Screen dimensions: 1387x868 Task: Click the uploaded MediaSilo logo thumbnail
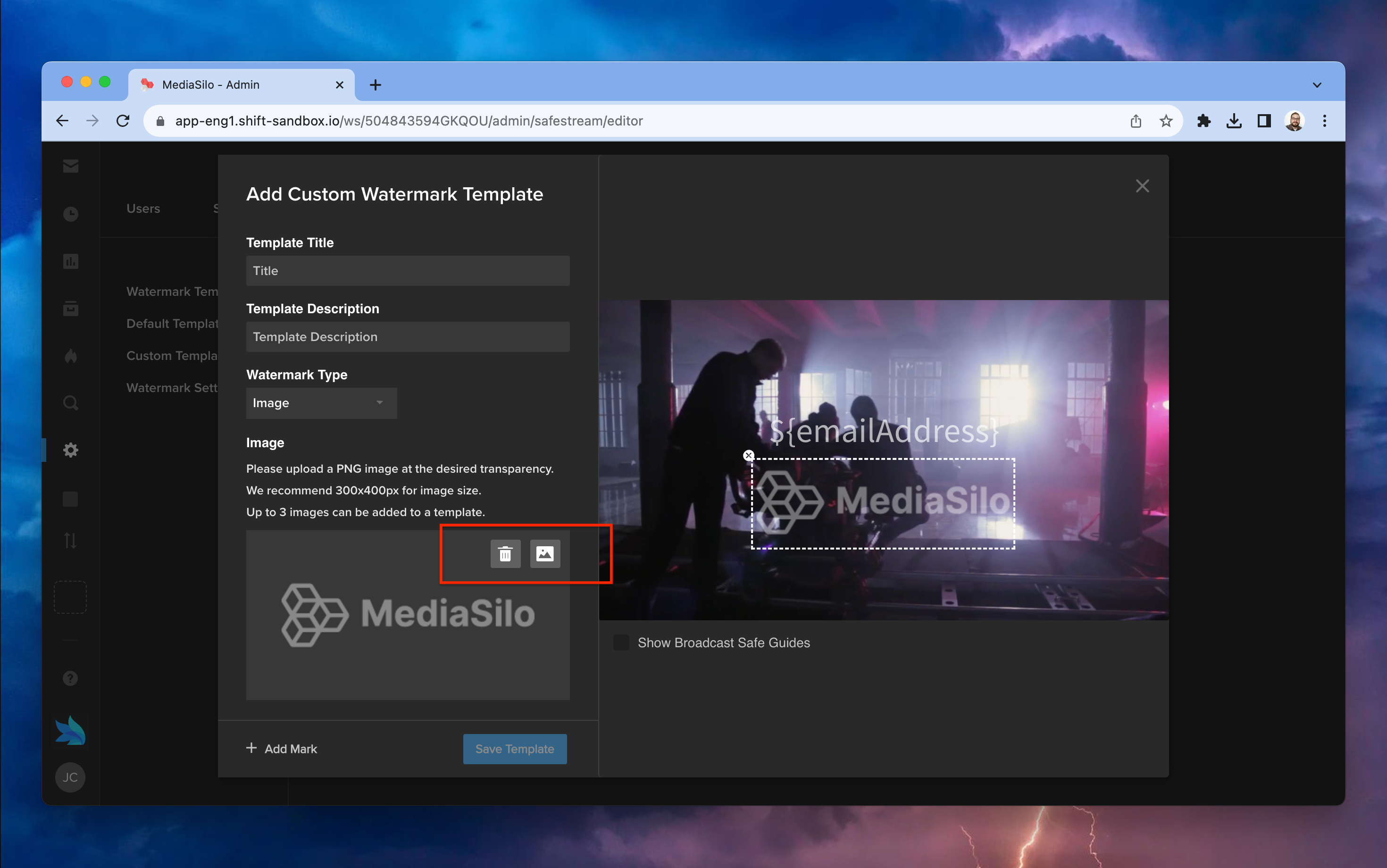click(x=408, y=615)
